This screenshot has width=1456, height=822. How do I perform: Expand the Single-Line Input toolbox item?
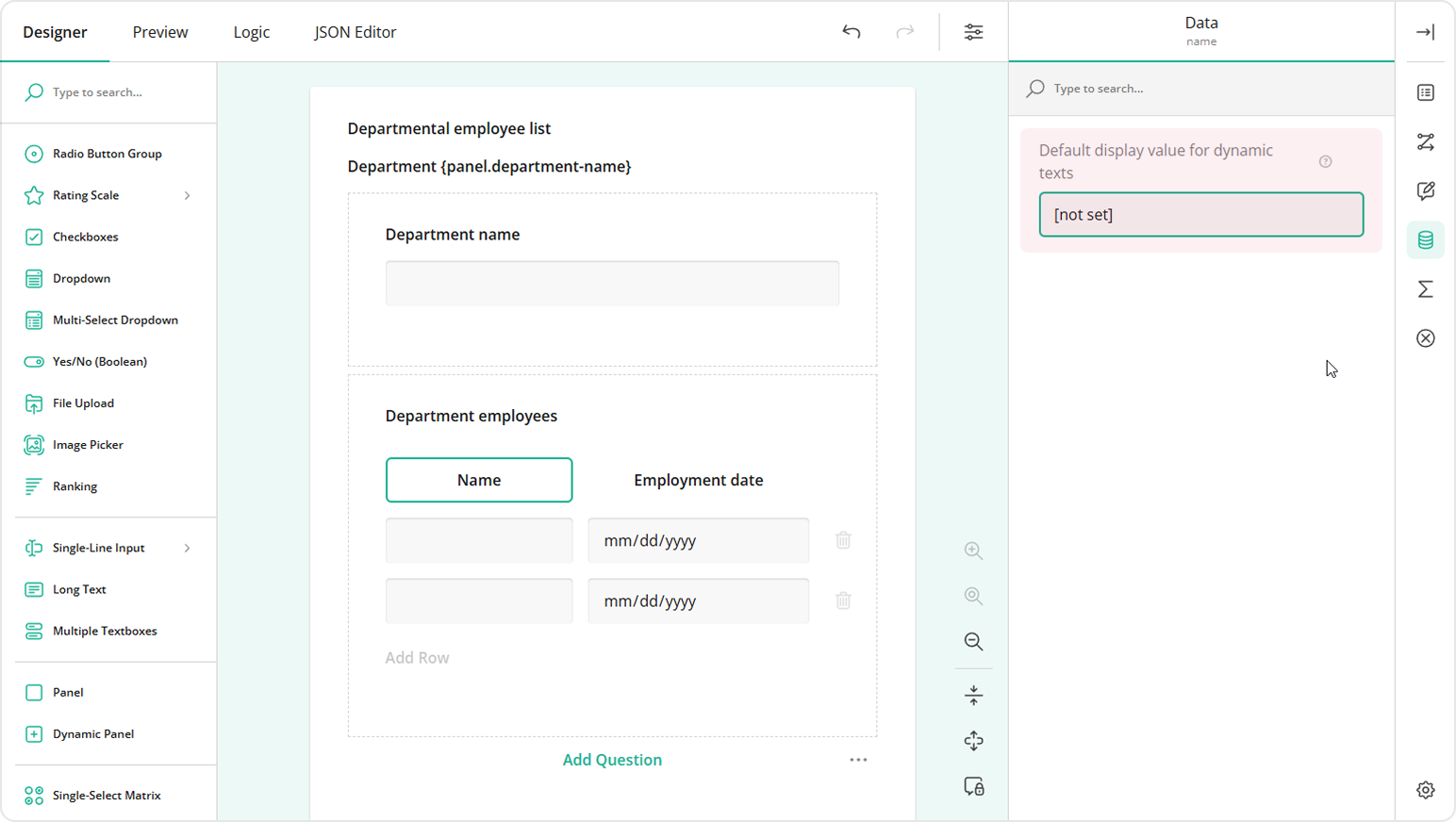click(187, 548)
